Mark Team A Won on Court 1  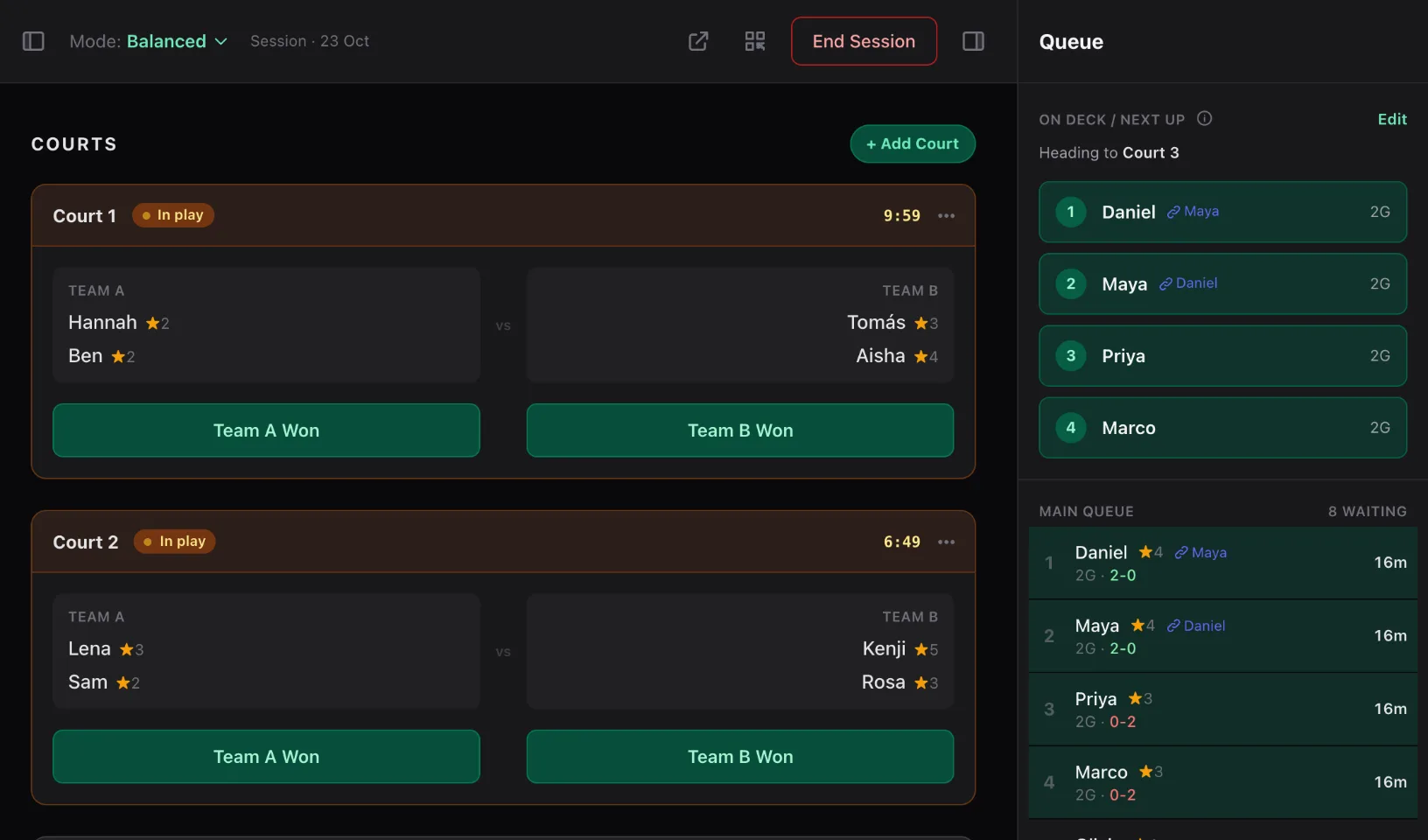pyautogui.click(x=266, y=430)
